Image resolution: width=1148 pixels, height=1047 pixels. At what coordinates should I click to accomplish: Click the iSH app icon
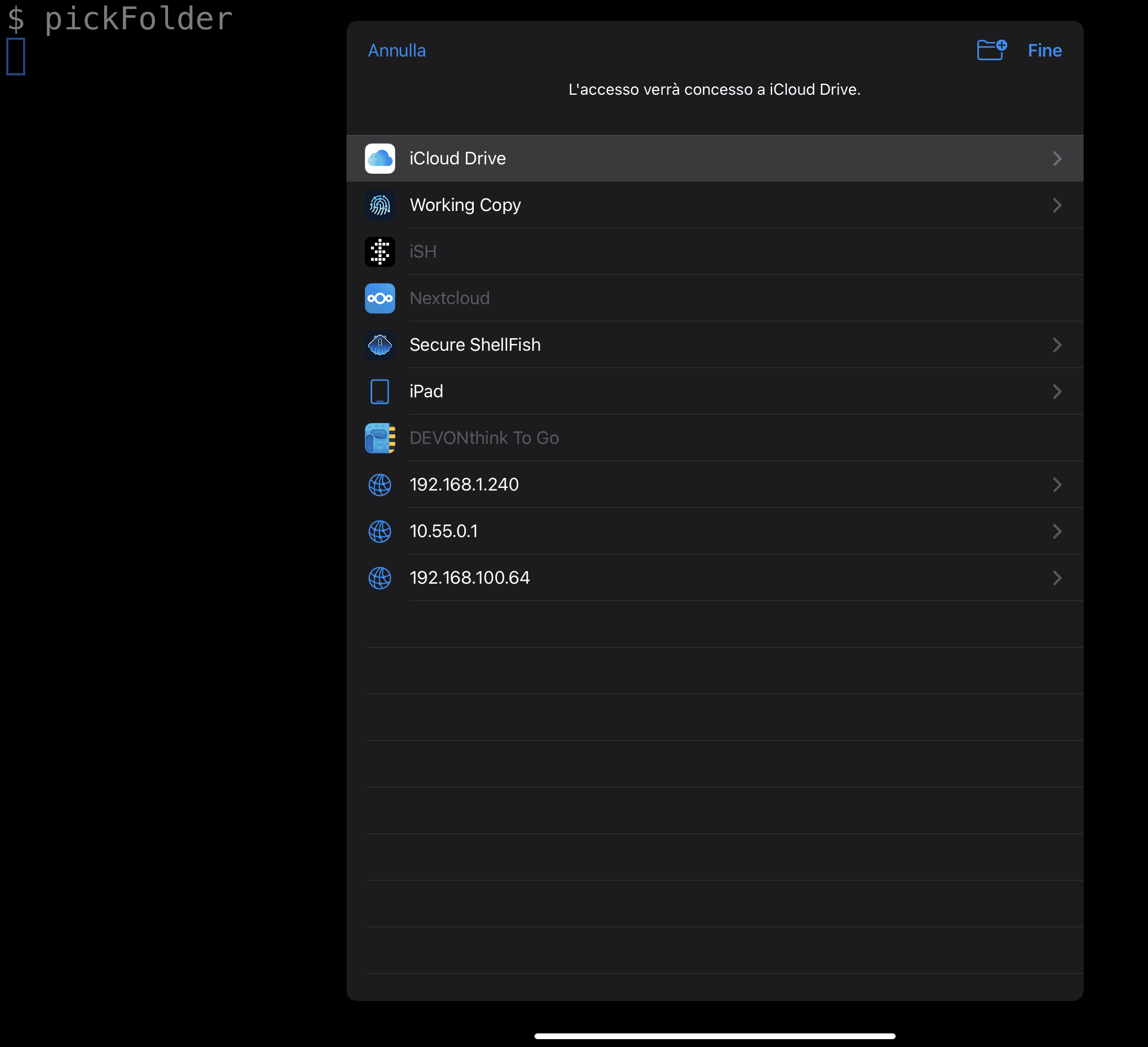(x=380, y=252)
